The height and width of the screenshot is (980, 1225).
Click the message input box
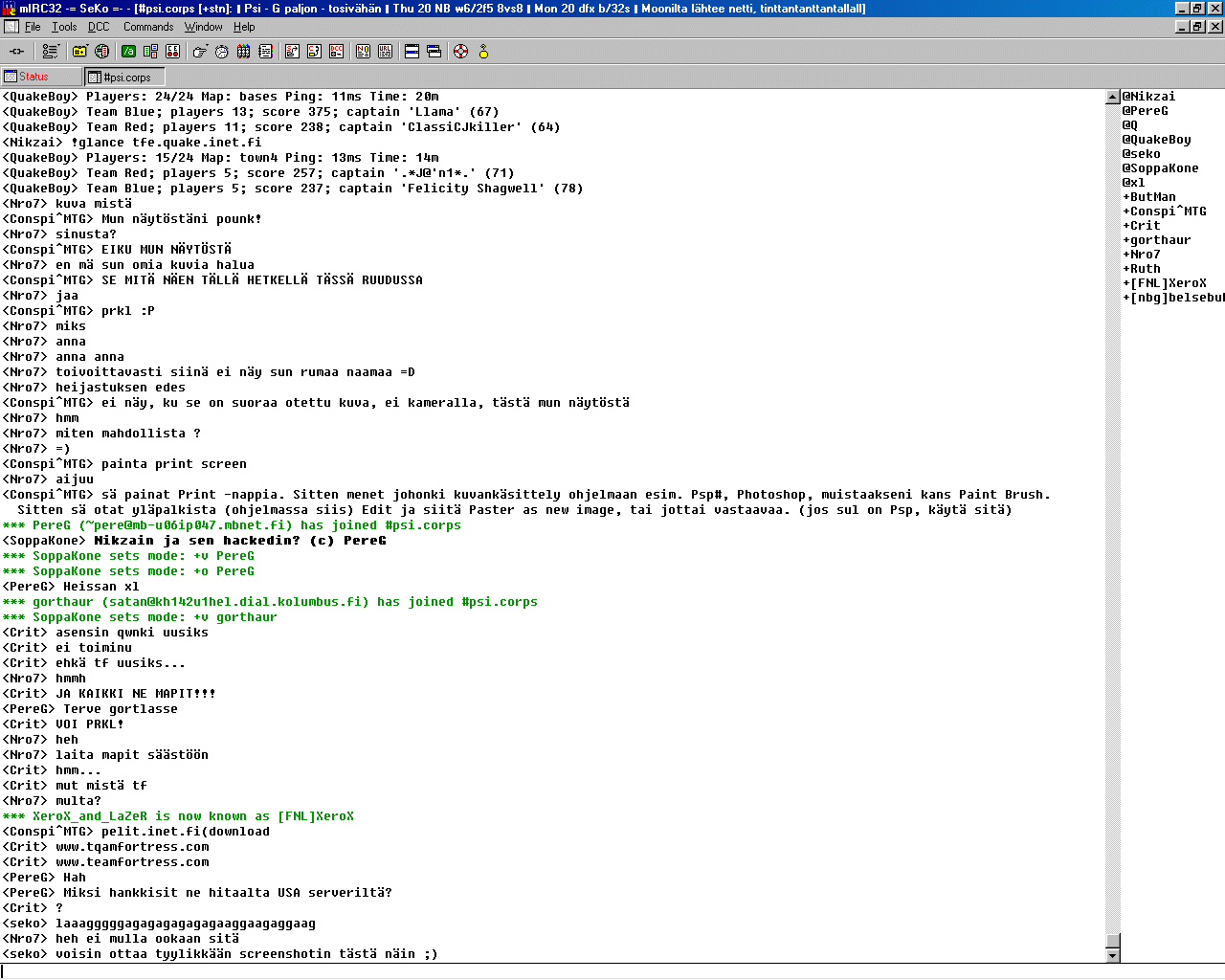tap(574, 971)
